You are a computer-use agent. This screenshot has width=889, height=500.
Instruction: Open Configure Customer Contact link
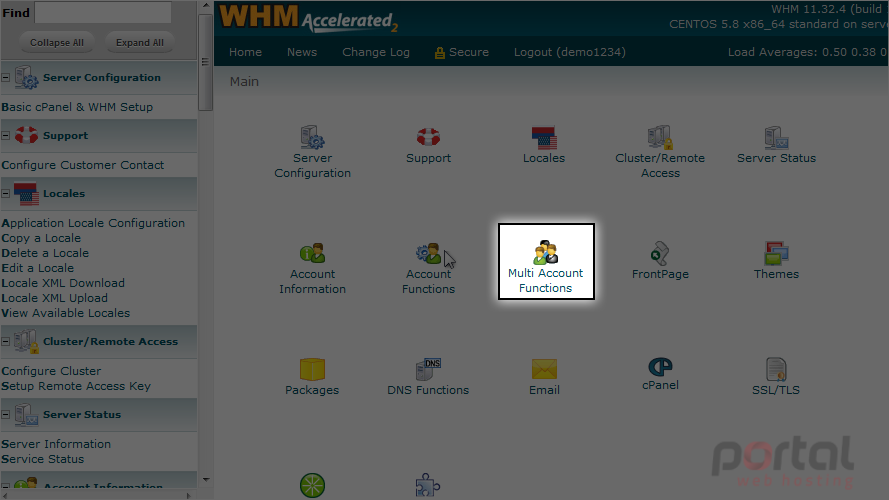(83, 165)
